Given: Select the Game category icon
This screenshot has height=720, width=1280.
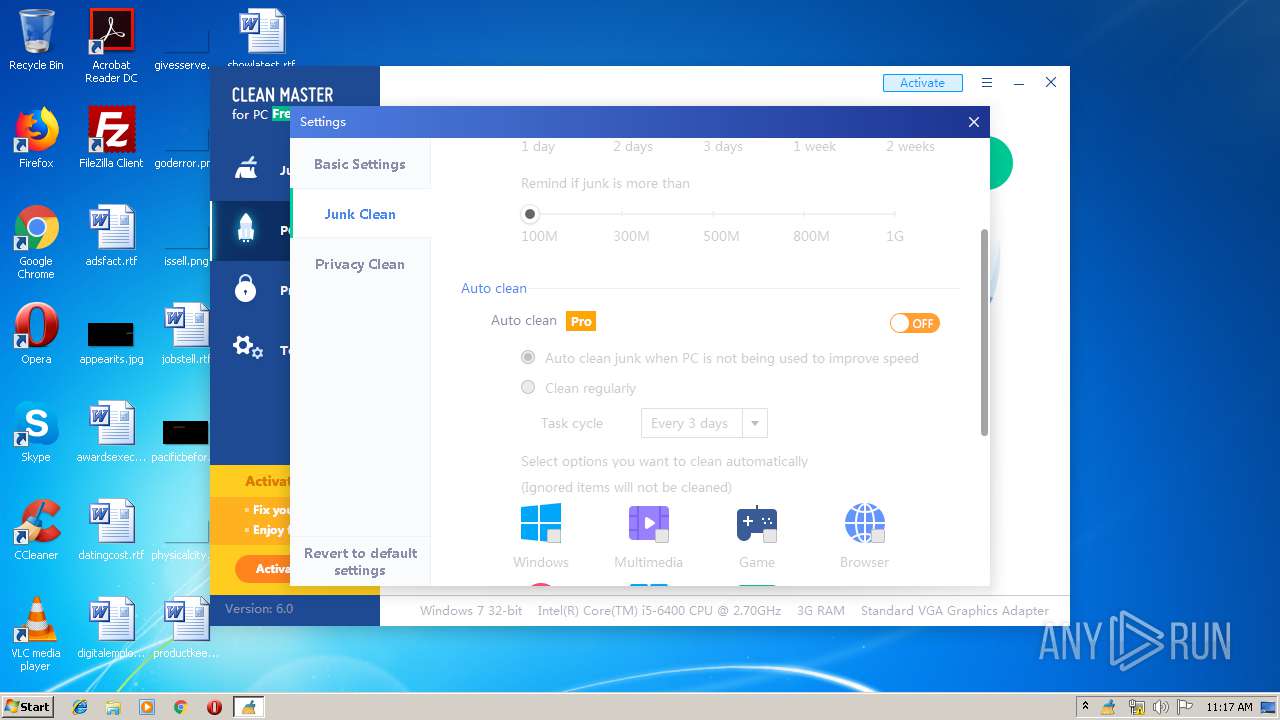Looking at the screenshot, I should (757, 523).
